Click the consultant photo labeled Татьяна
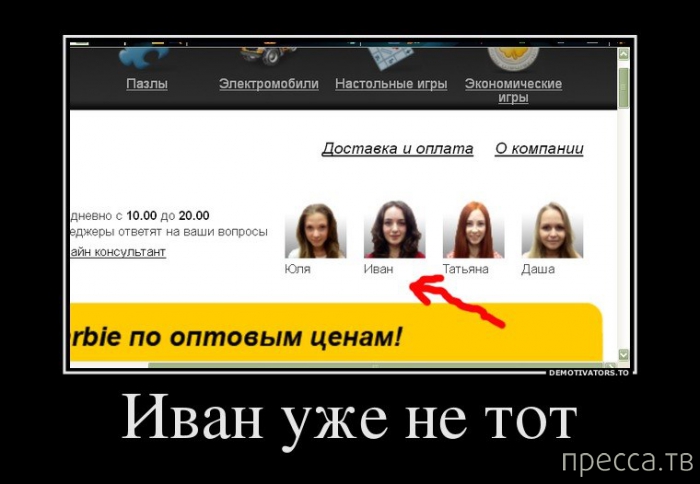 point(473,230)
